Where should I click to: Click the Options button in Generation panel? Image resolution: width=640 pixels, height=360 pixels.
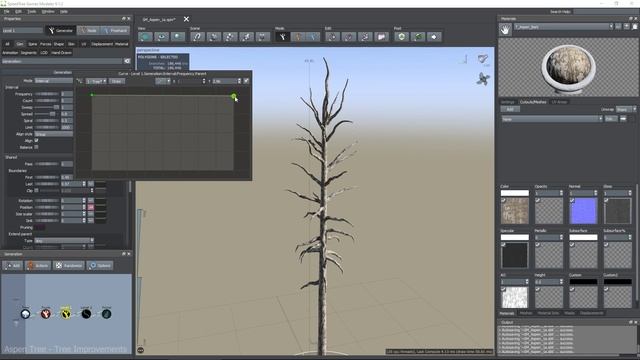tap(100, 265)
